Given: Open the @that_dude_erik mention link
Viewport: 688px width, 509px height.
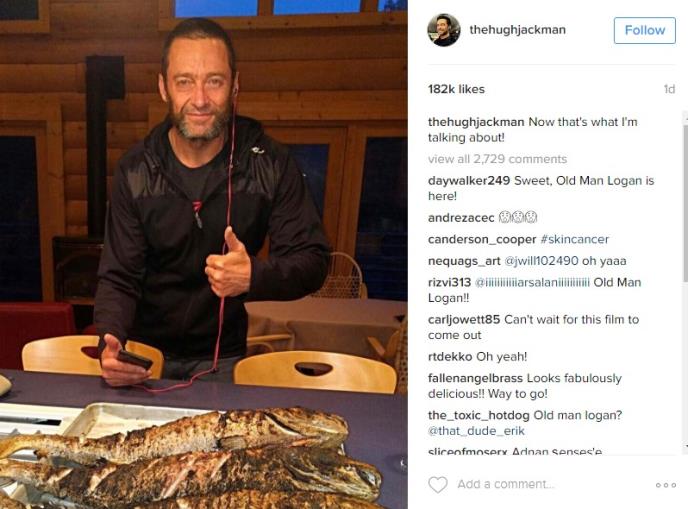Looking at the screenshot, I should (476, 431).
